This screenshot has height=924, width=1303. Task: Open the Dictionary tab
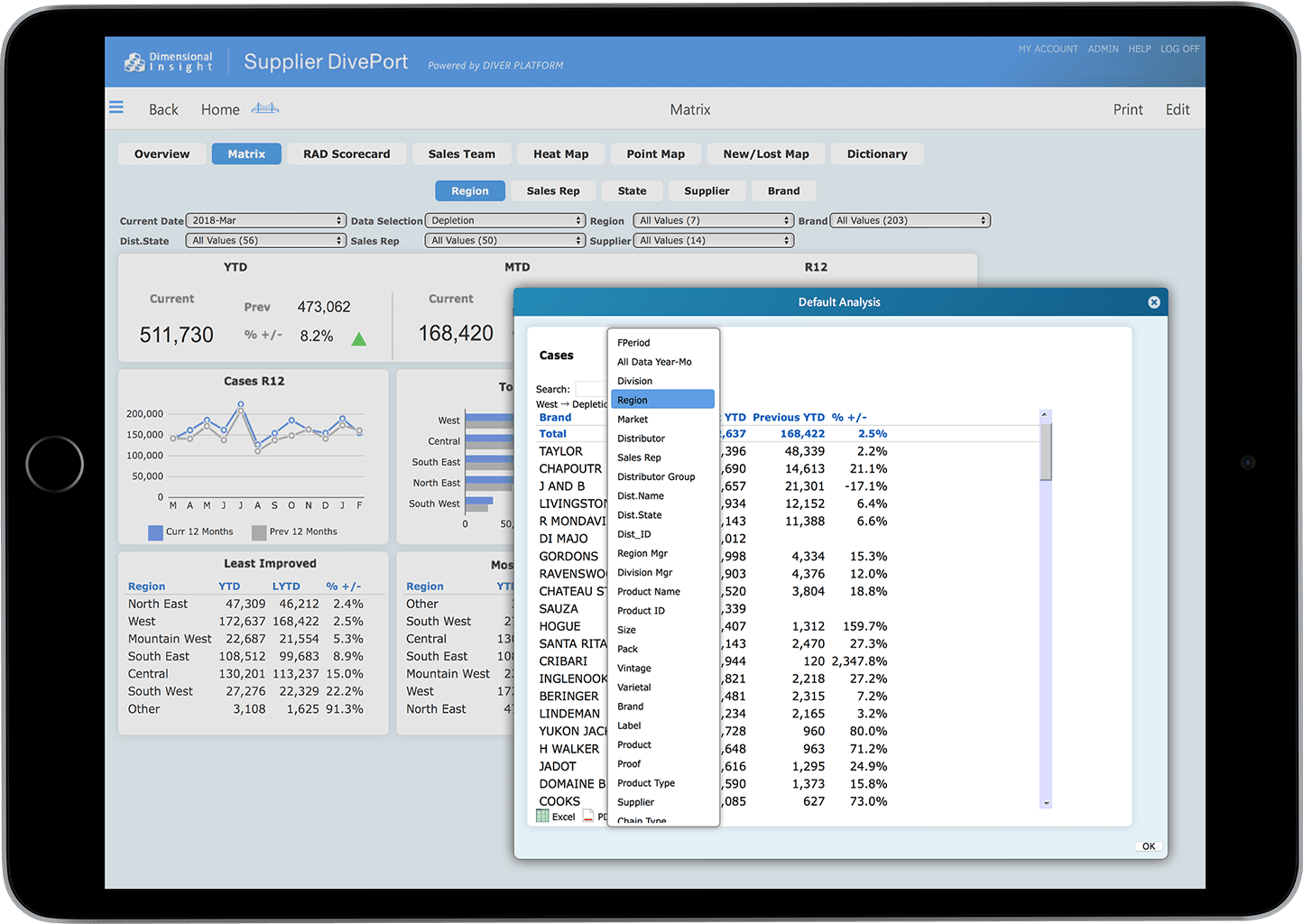click(x=877, y=154)
